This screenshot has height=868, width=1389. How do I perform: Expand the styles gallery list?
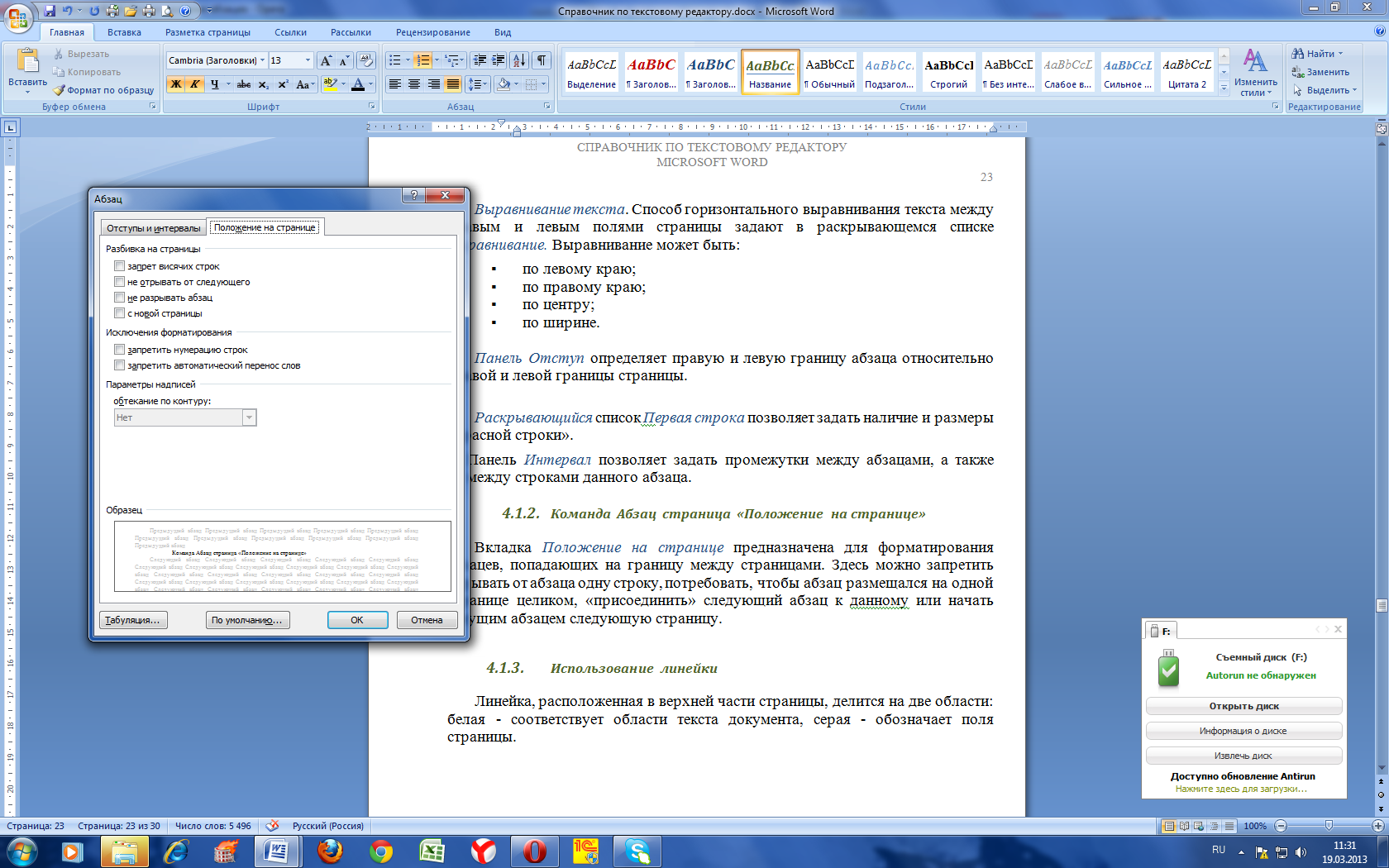(1224, 88)
